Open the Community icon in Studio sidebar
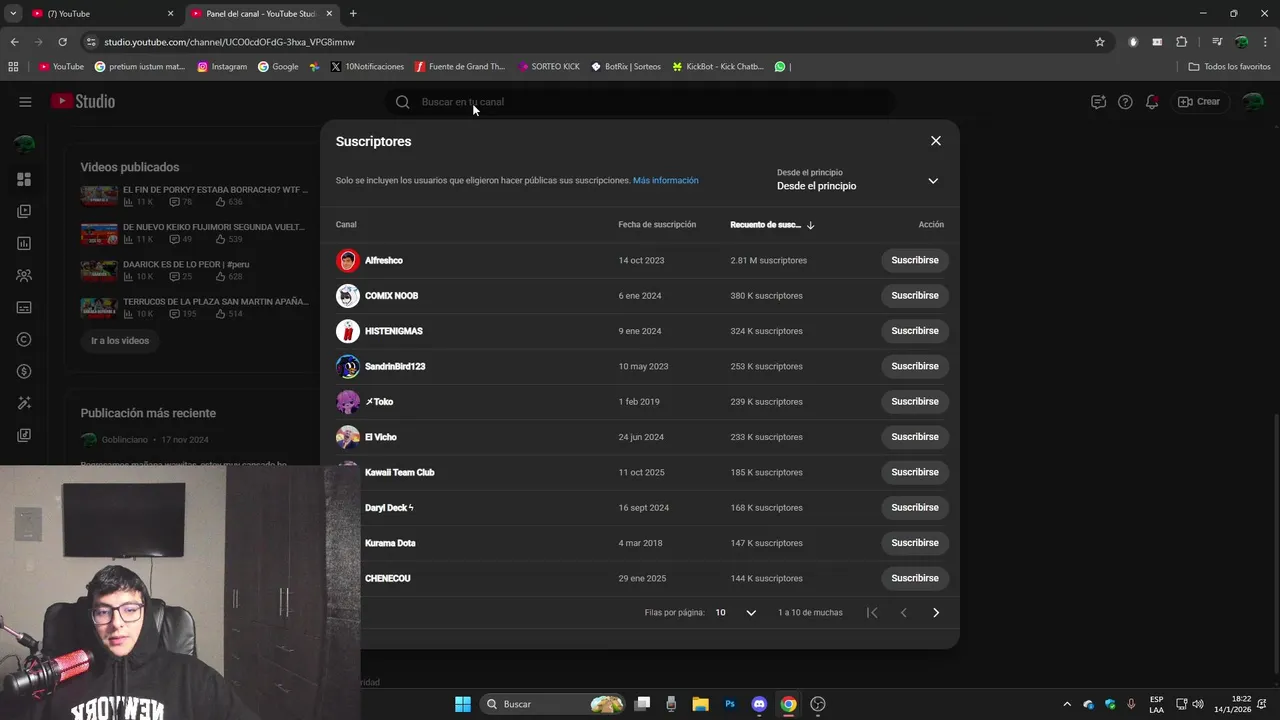1280x720 pixels. pos(24,275)
